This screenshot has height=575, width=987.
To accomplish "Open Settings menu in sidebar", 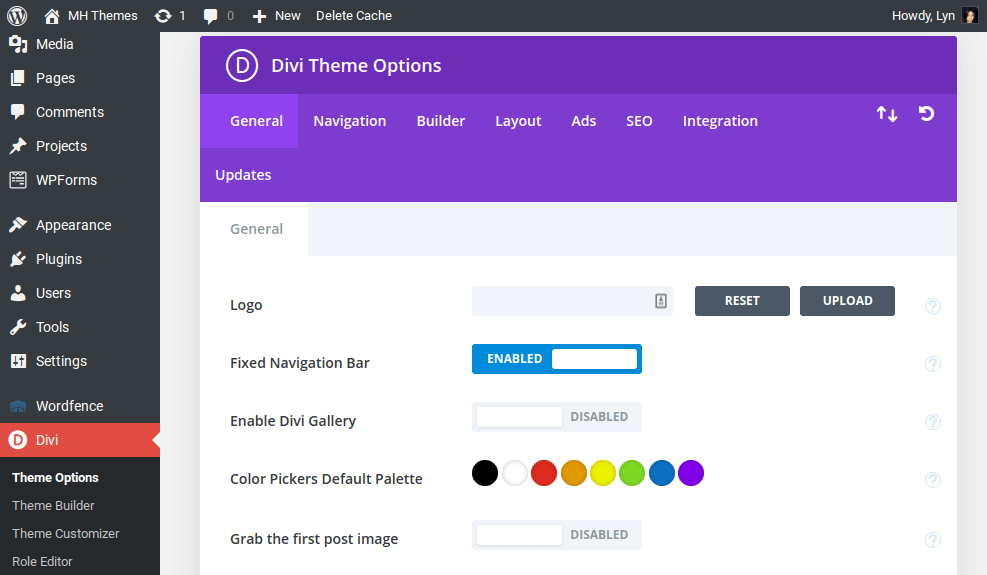I will pos(80,361).
